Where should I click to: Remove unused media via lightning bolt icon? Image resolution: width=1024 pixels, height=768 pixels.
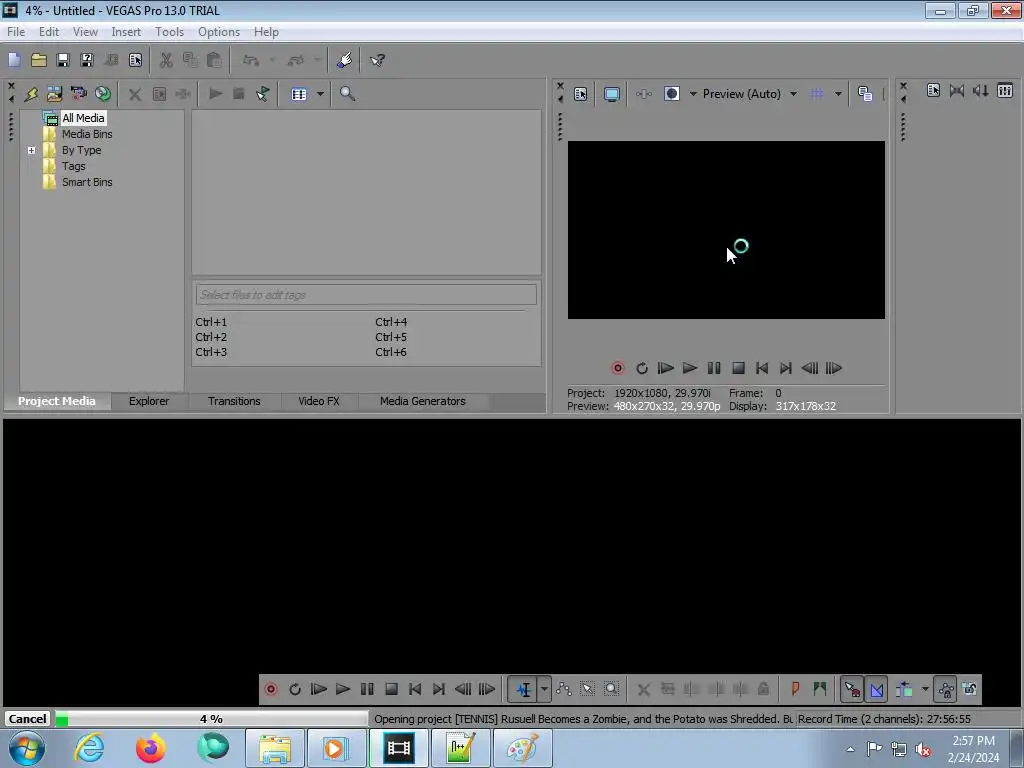click(x=31, y=94)
